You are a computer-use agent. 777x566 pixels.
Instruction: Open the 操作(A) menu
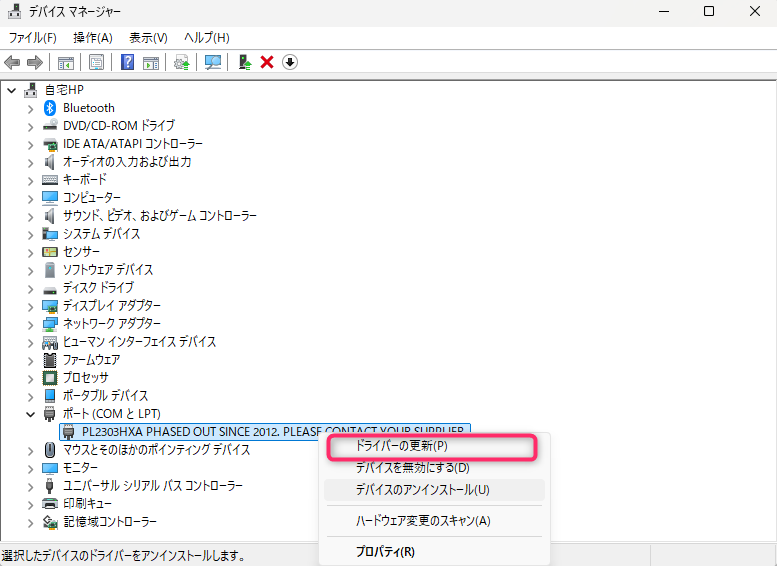[93, 38]
